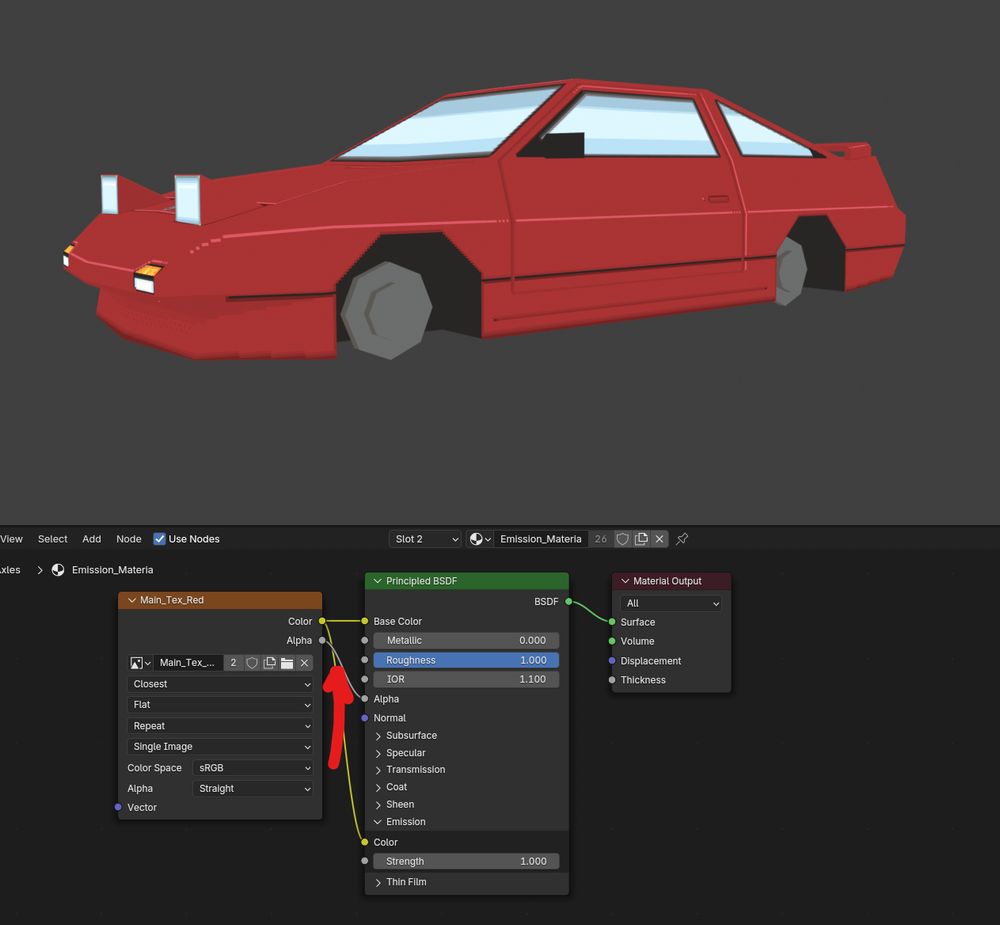Click the 26 users count button
Viewport: 1000px width, 925px height.
[x=601, y=539]
